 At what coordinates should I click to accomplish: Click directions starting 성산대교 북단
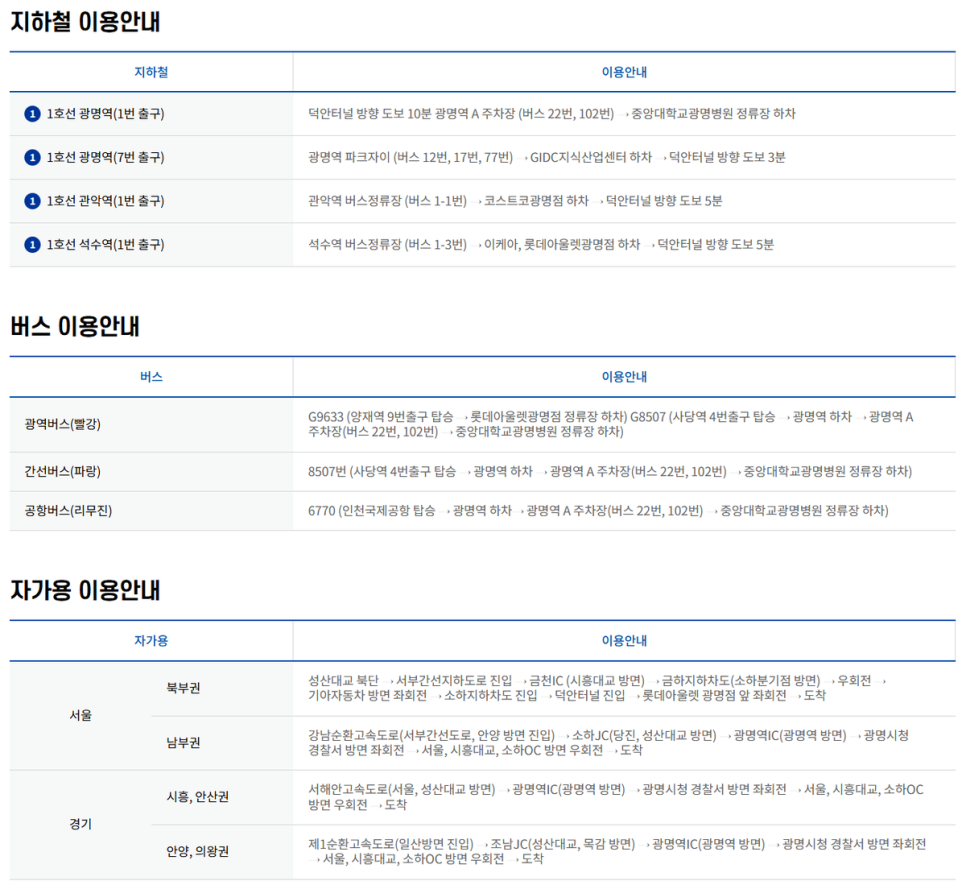pyautogui.click(x=597, y=688)
